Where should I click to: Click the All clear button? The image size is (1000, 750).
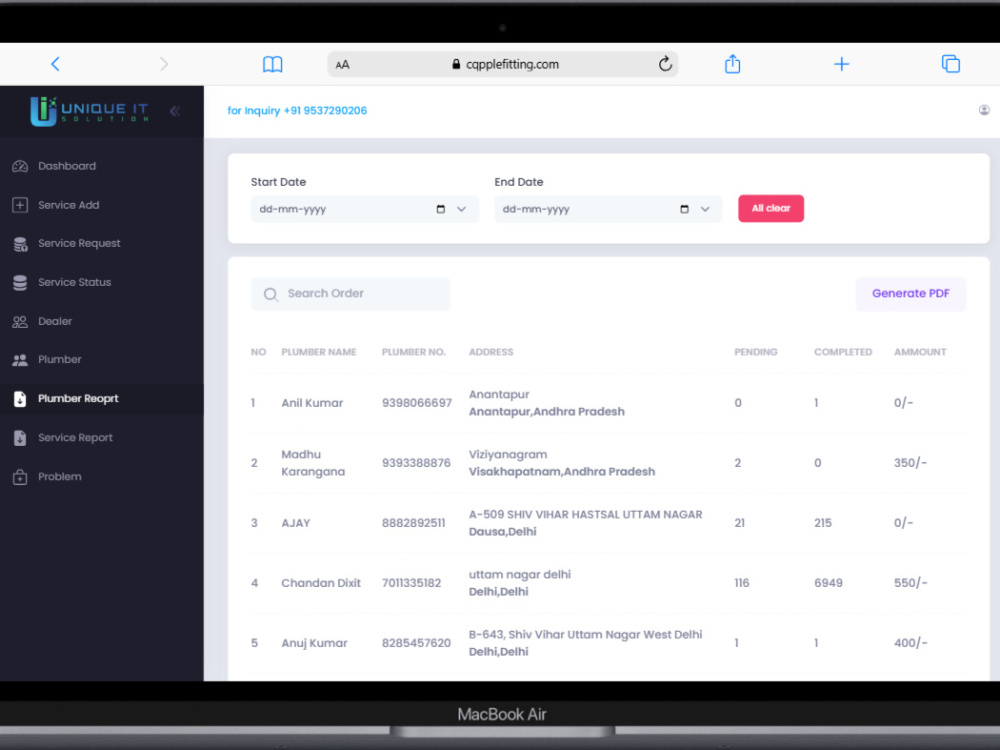(771, 209)
